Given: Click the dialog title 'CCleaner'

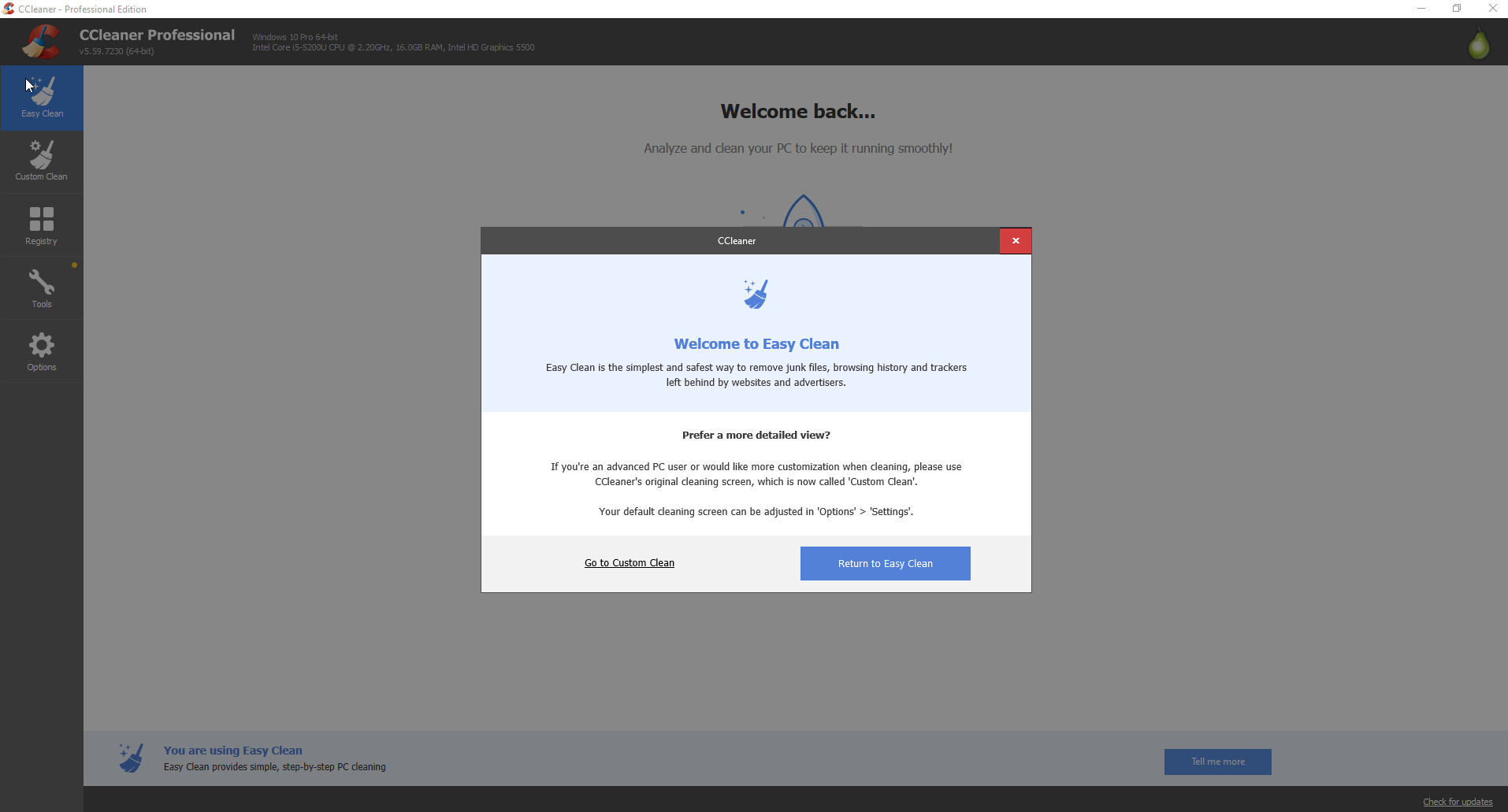Looking at the screenshot, I should (737, 241).
